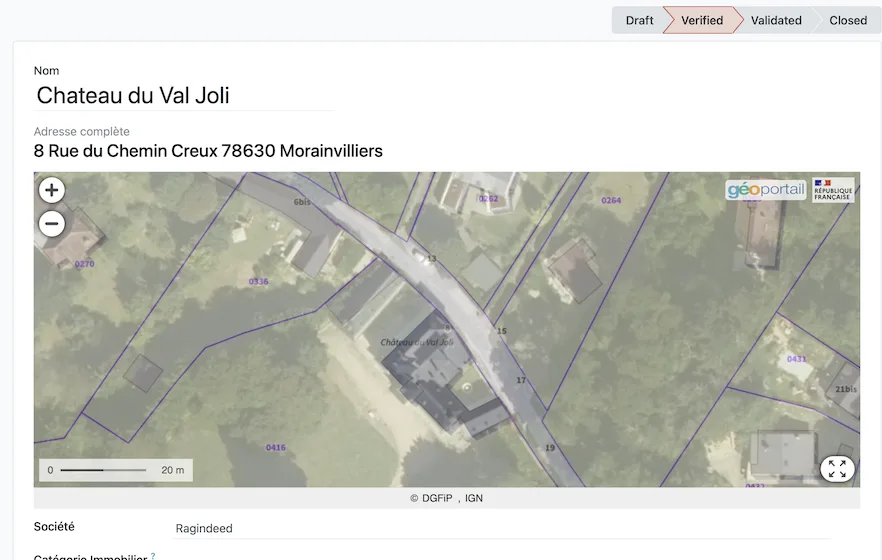Click the map scale bar

click(x=116, y=470)
